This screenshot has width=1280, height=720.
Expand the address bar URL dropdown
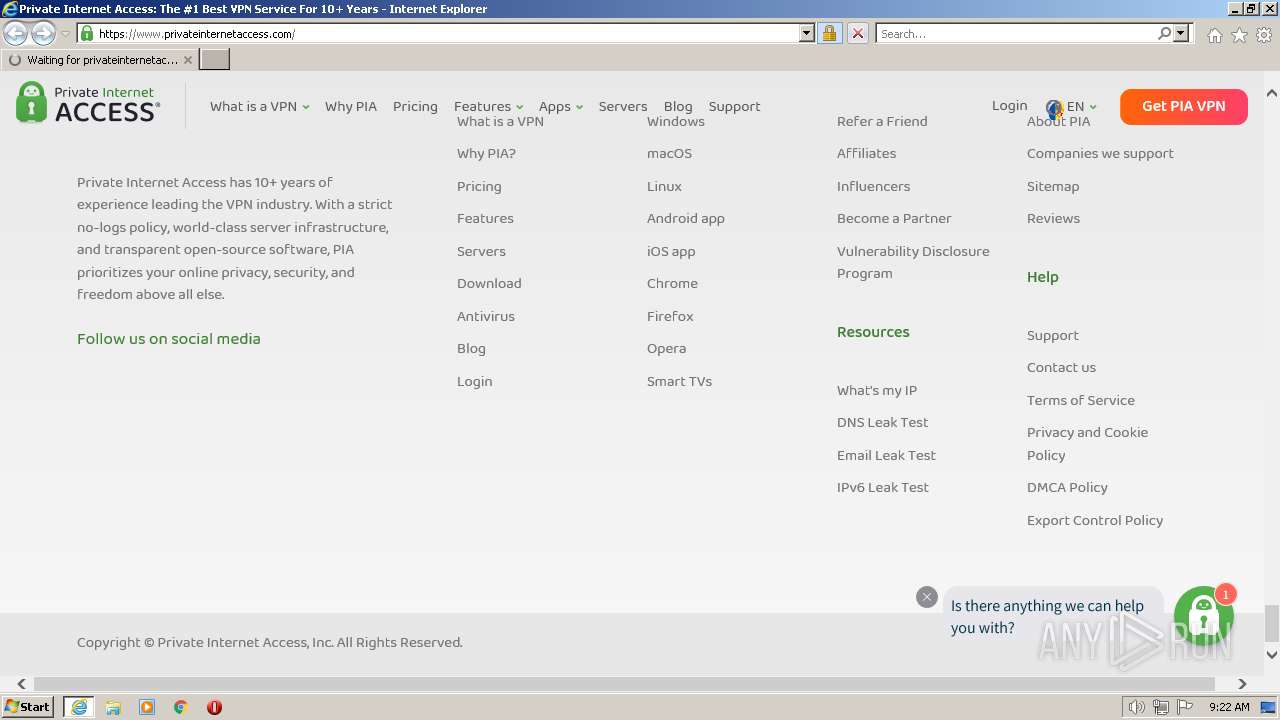807,33
